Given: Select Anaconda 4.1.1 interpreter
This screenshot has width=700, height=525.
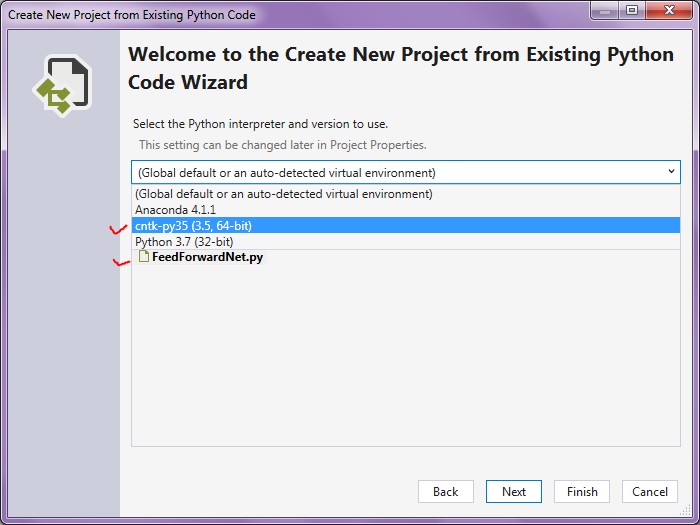Looking at the screenshot, I should [x=175, y=210].
